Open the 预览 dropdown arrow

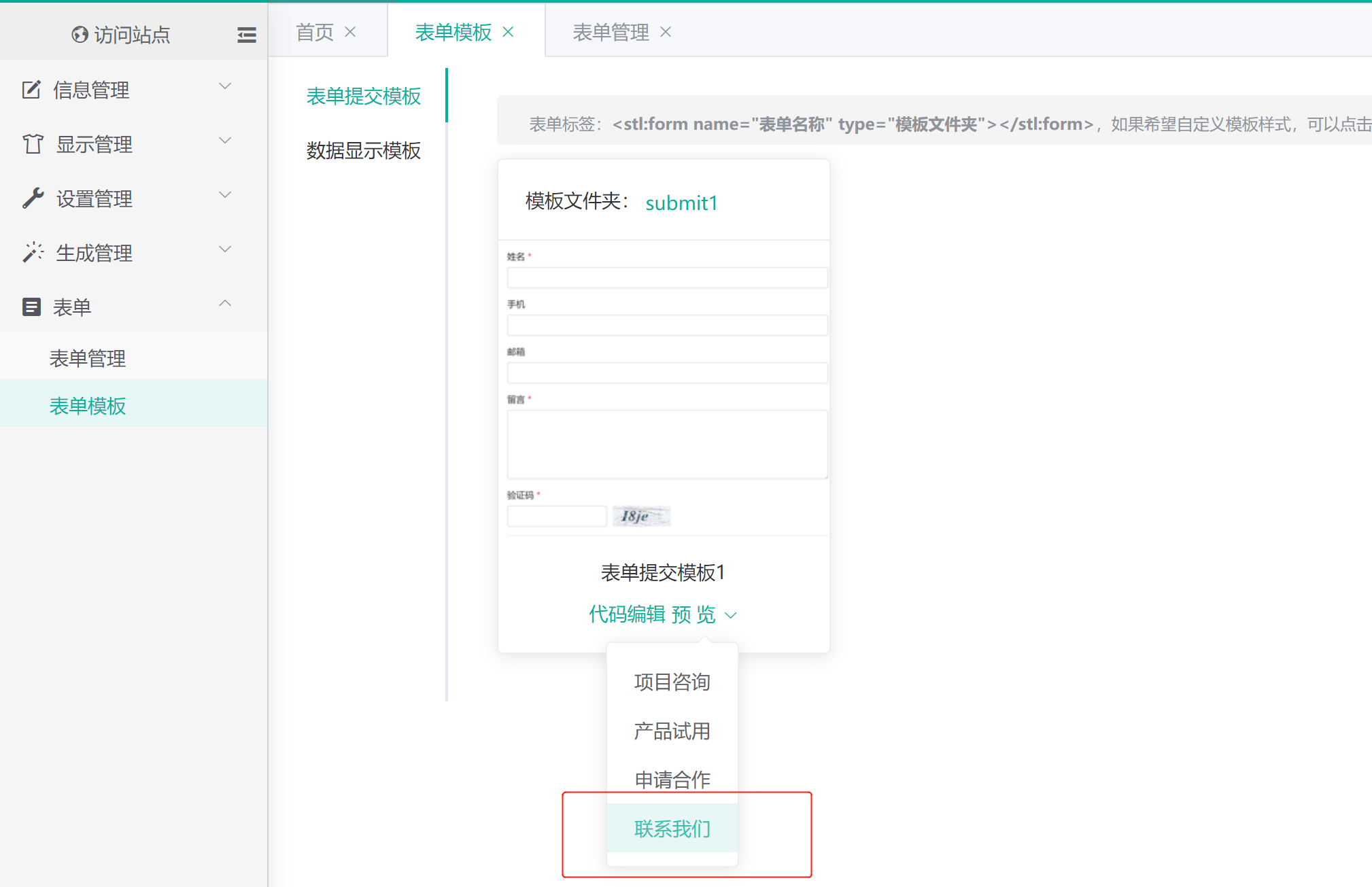point(731,616)
